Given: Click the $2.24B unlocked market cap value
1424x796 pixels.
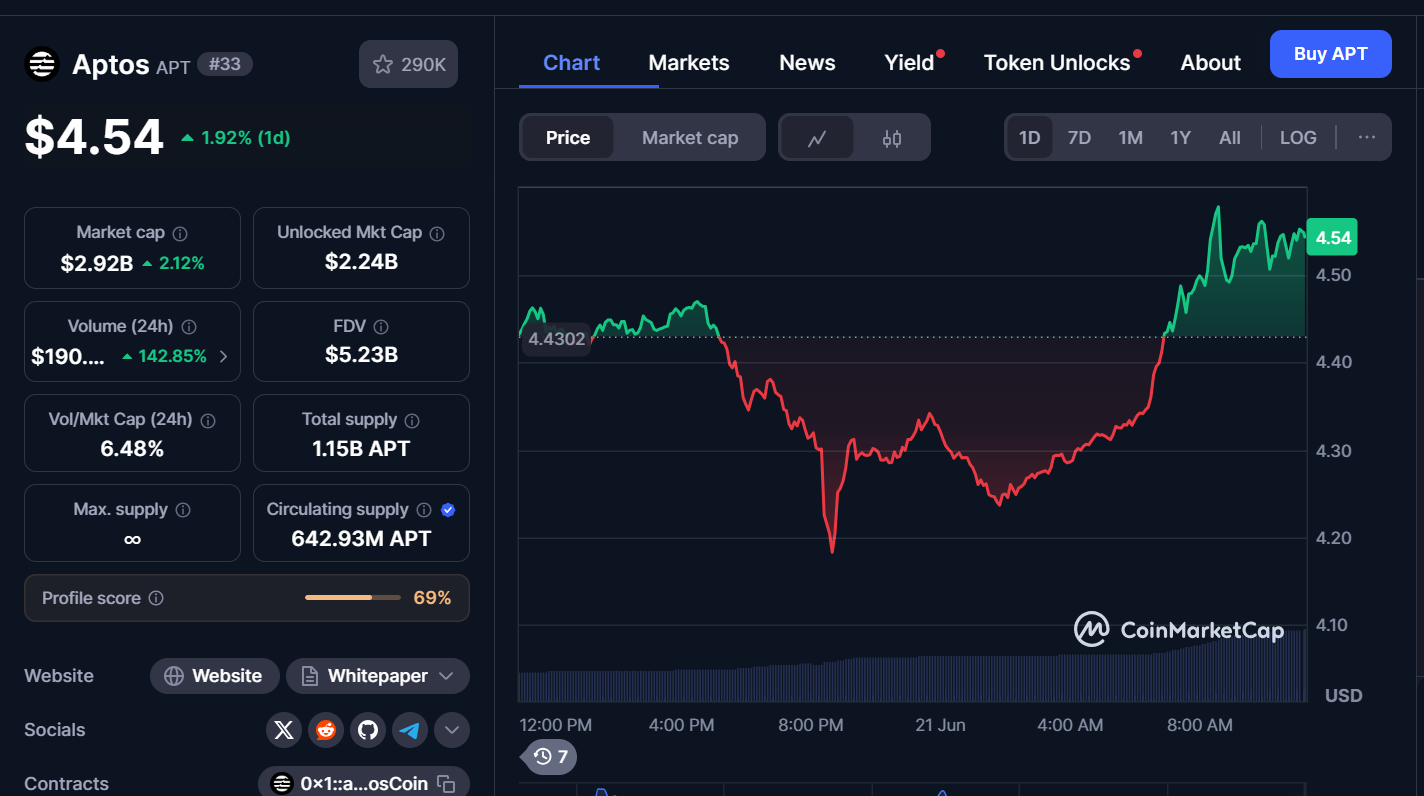Looking at the screenshot, I should point(361,262).
